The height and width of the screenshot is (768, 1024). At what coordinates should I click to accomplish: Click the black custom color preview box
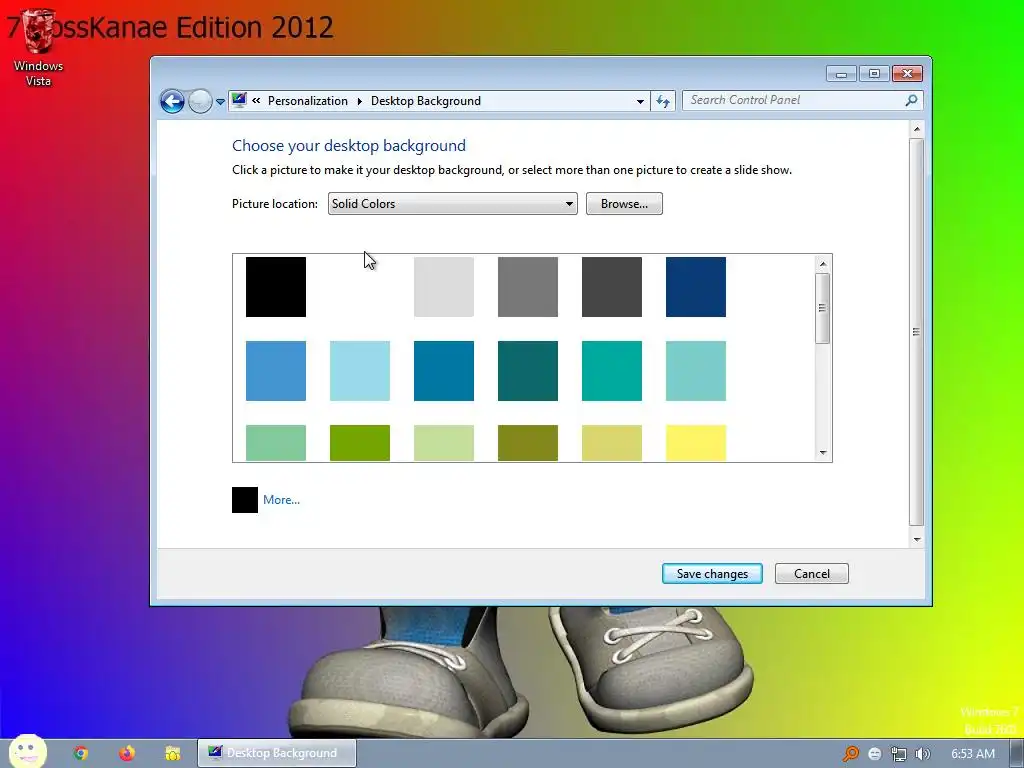pos(245,500)
